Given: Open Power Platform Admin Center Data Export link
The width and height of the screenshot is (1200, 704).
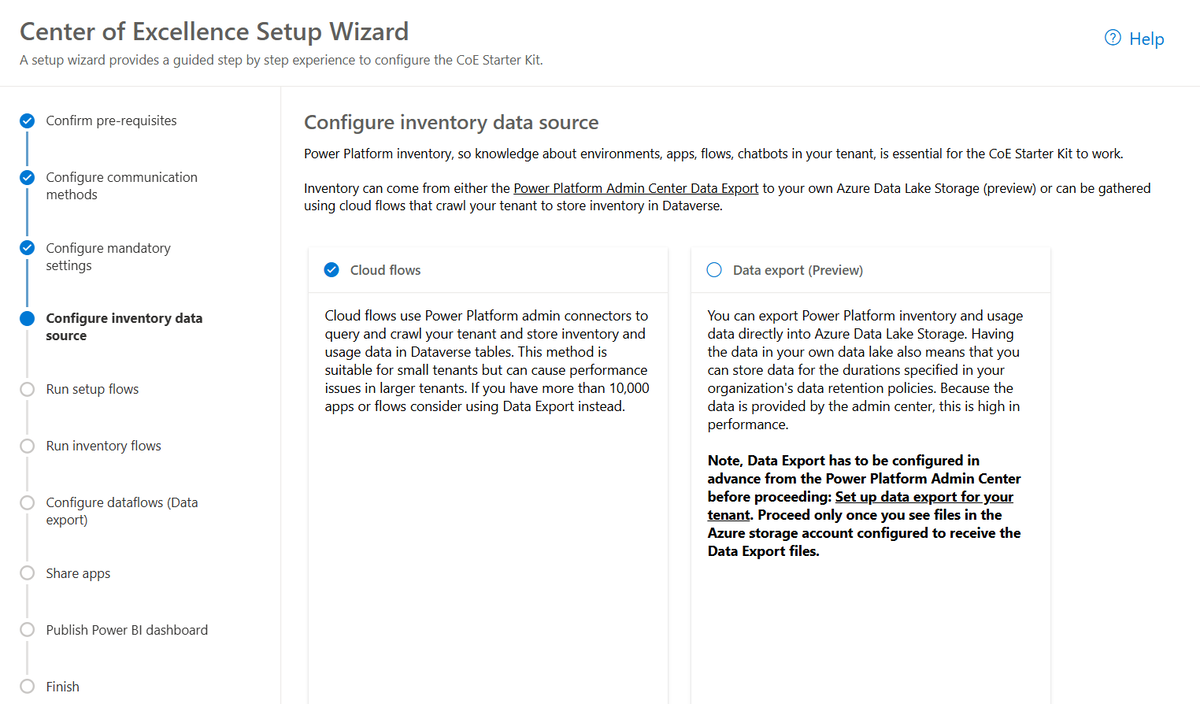Looking at the screenshot, I should (x=636, y=188).
